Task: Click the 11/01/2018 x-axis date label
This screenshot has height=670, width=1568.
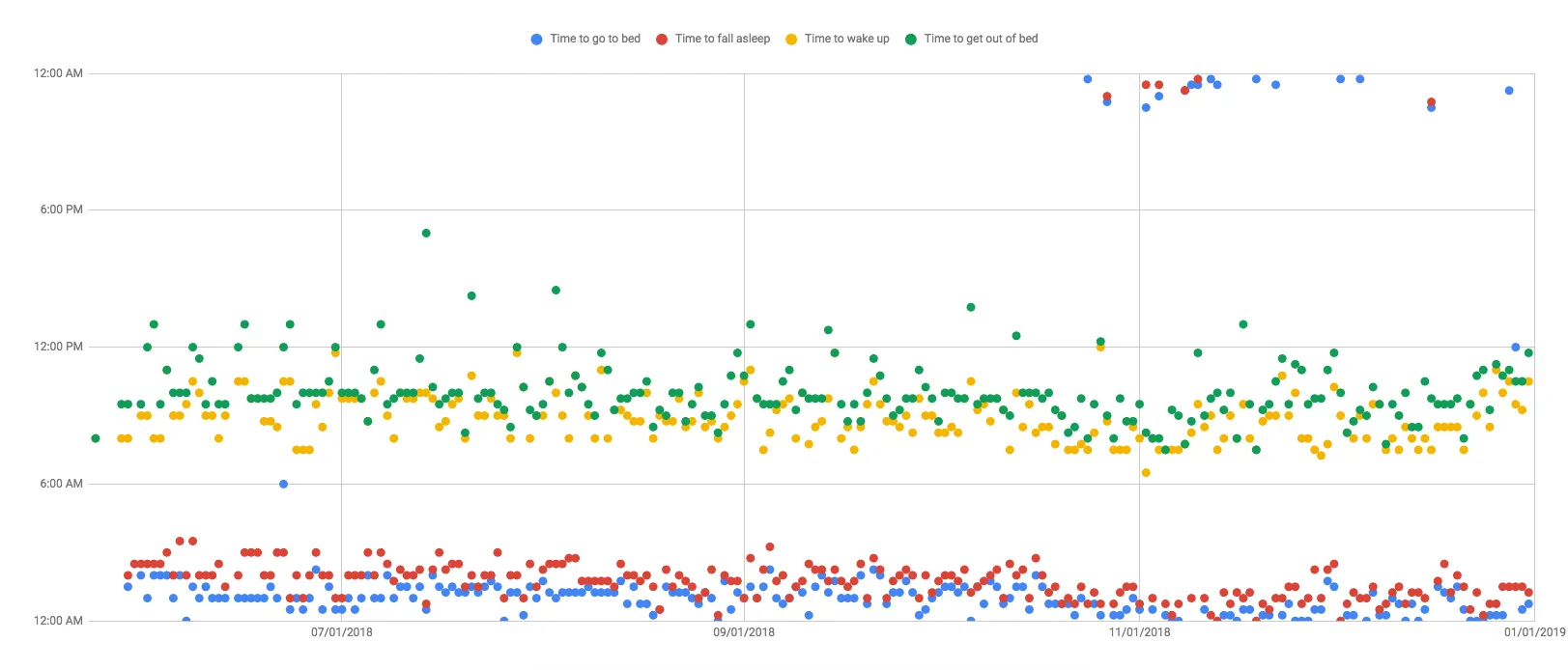Action: 1139,632
